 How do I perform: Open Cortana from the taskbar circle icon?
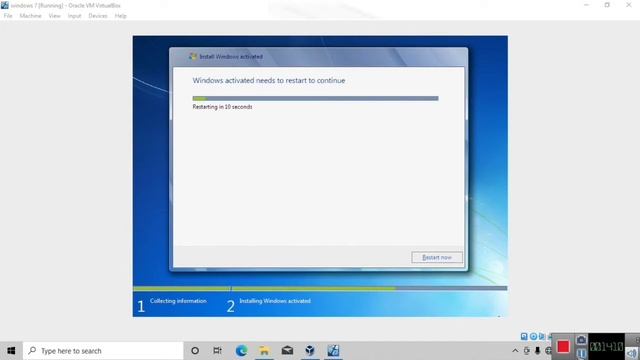pyautogui.click(x=195, y=351)
